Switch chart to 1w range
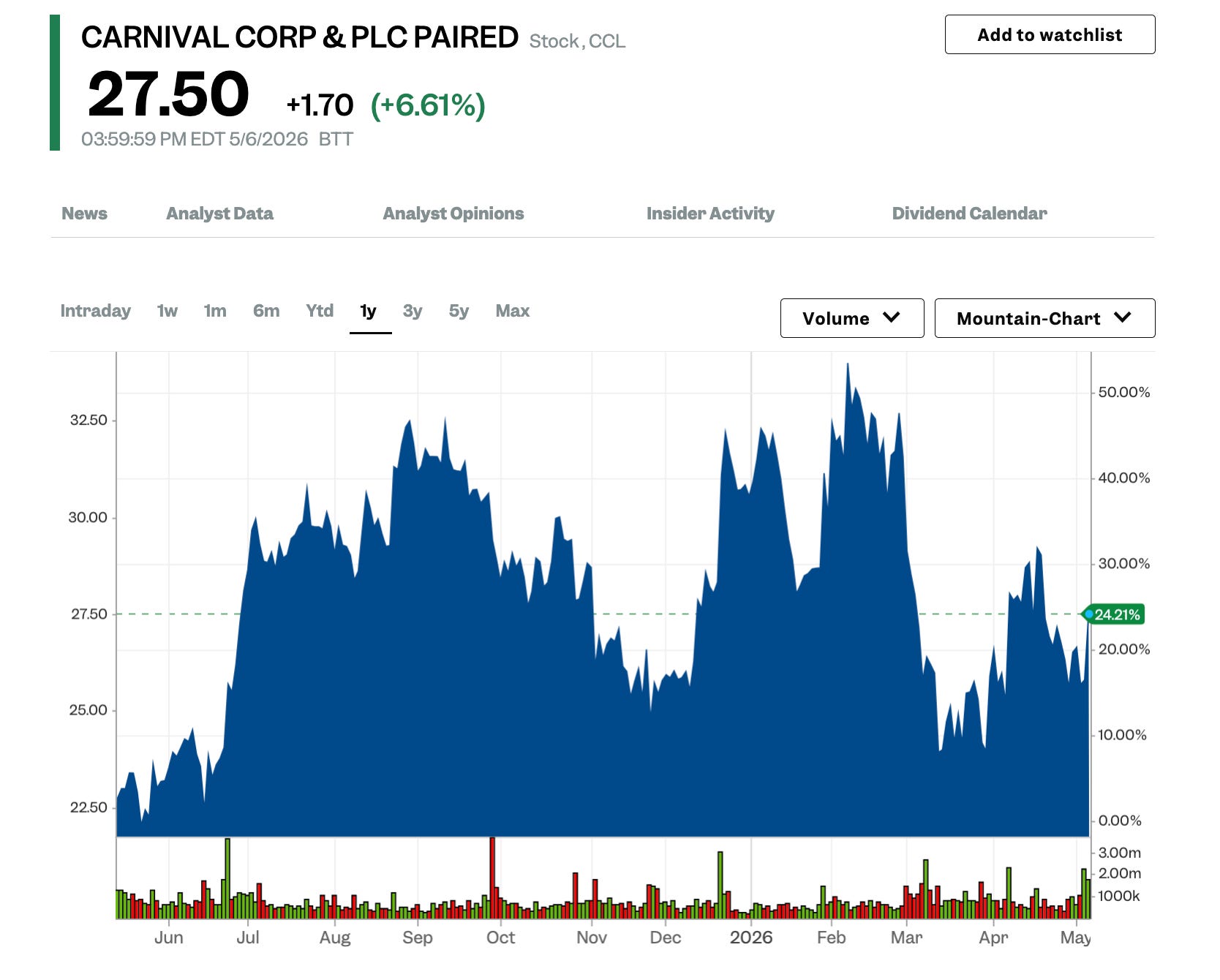 [167, 311]
